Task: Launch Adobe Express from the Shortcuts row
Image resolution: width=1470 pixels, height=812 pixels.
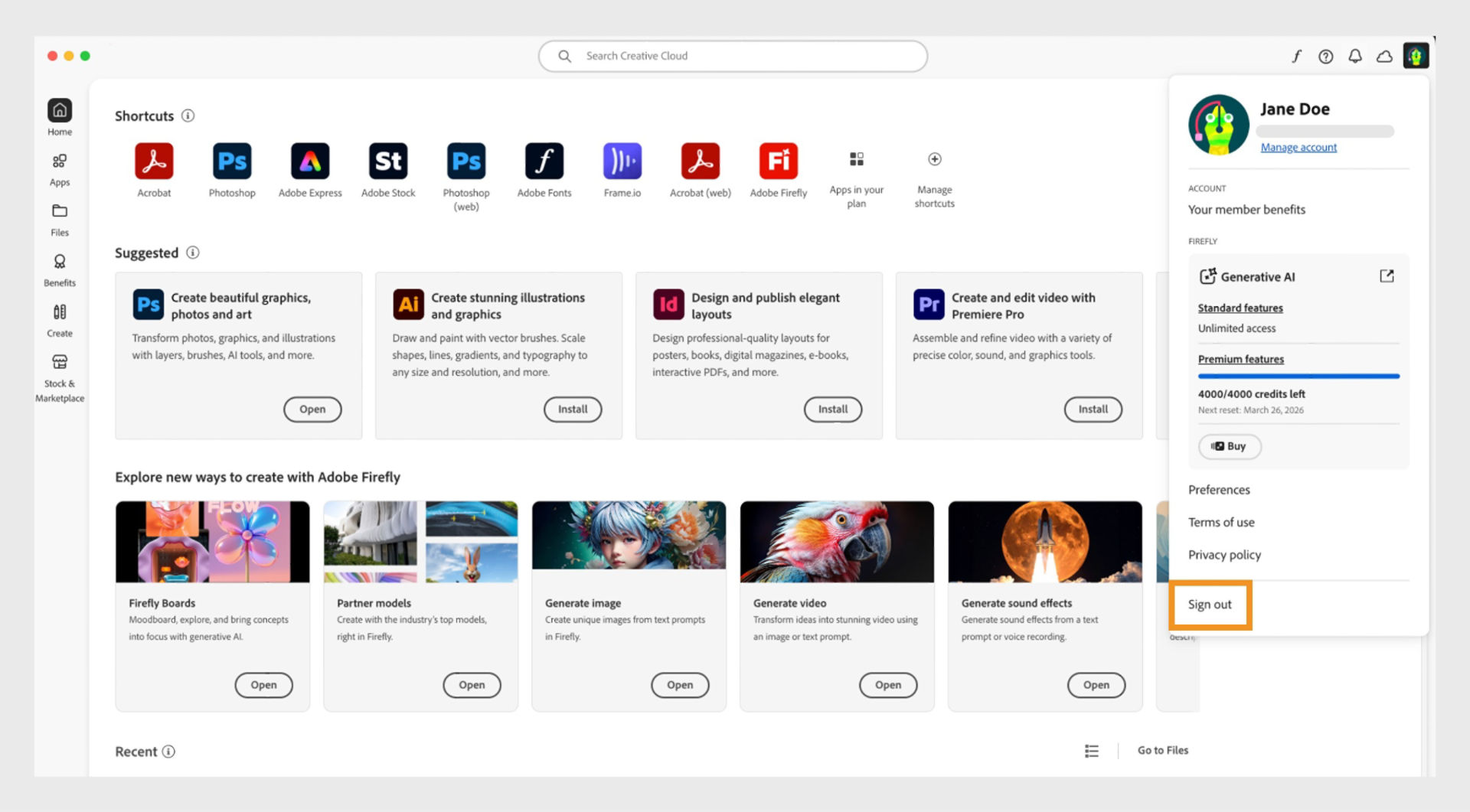Action: [x=309, y=161]
